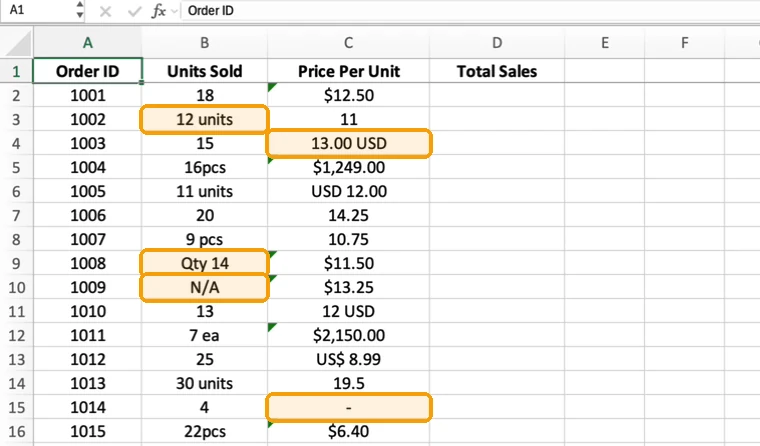The image size is (760, 446).
Task: Select the dash cell in row 15
Action: (348, 407)
